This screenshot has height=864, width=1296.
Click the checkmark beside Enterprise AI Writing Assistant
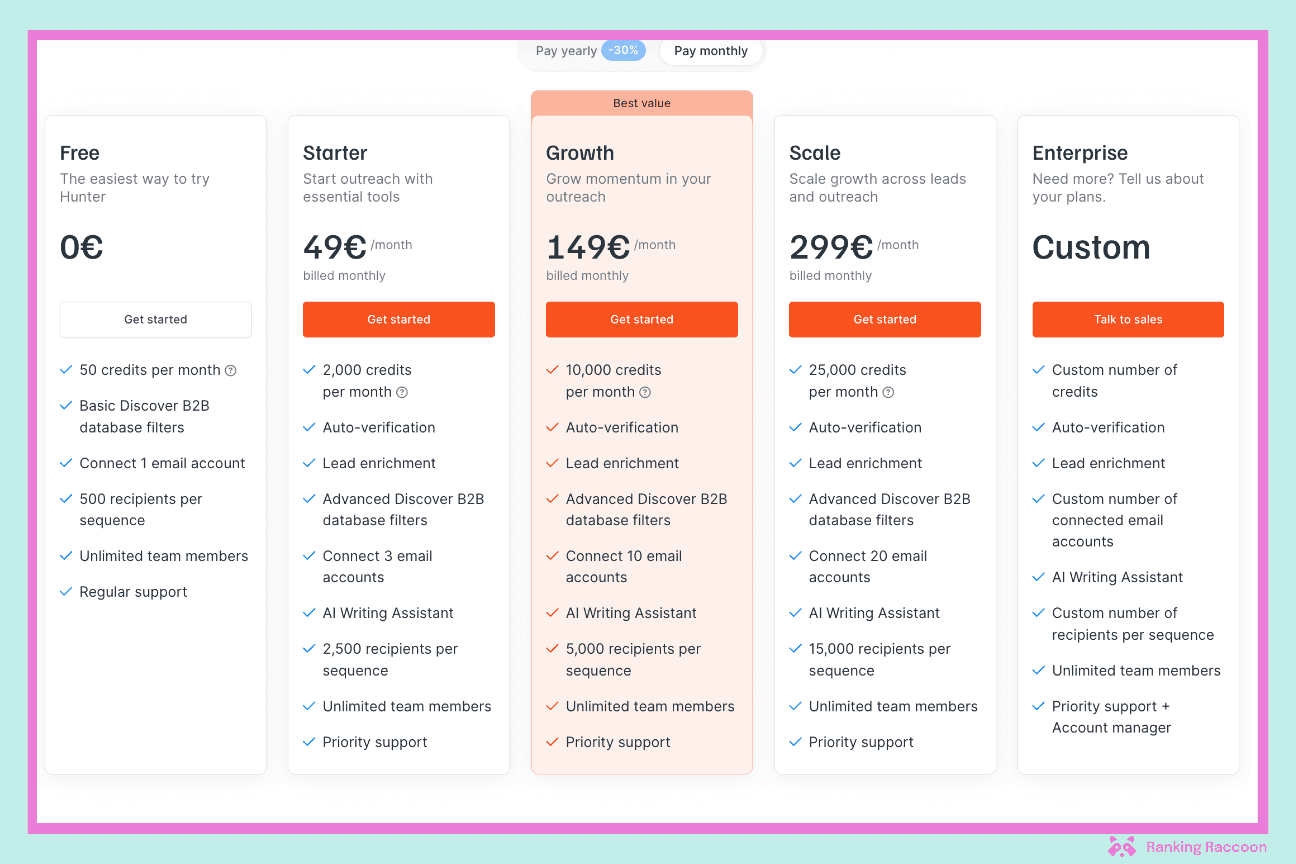point(1038,578)
